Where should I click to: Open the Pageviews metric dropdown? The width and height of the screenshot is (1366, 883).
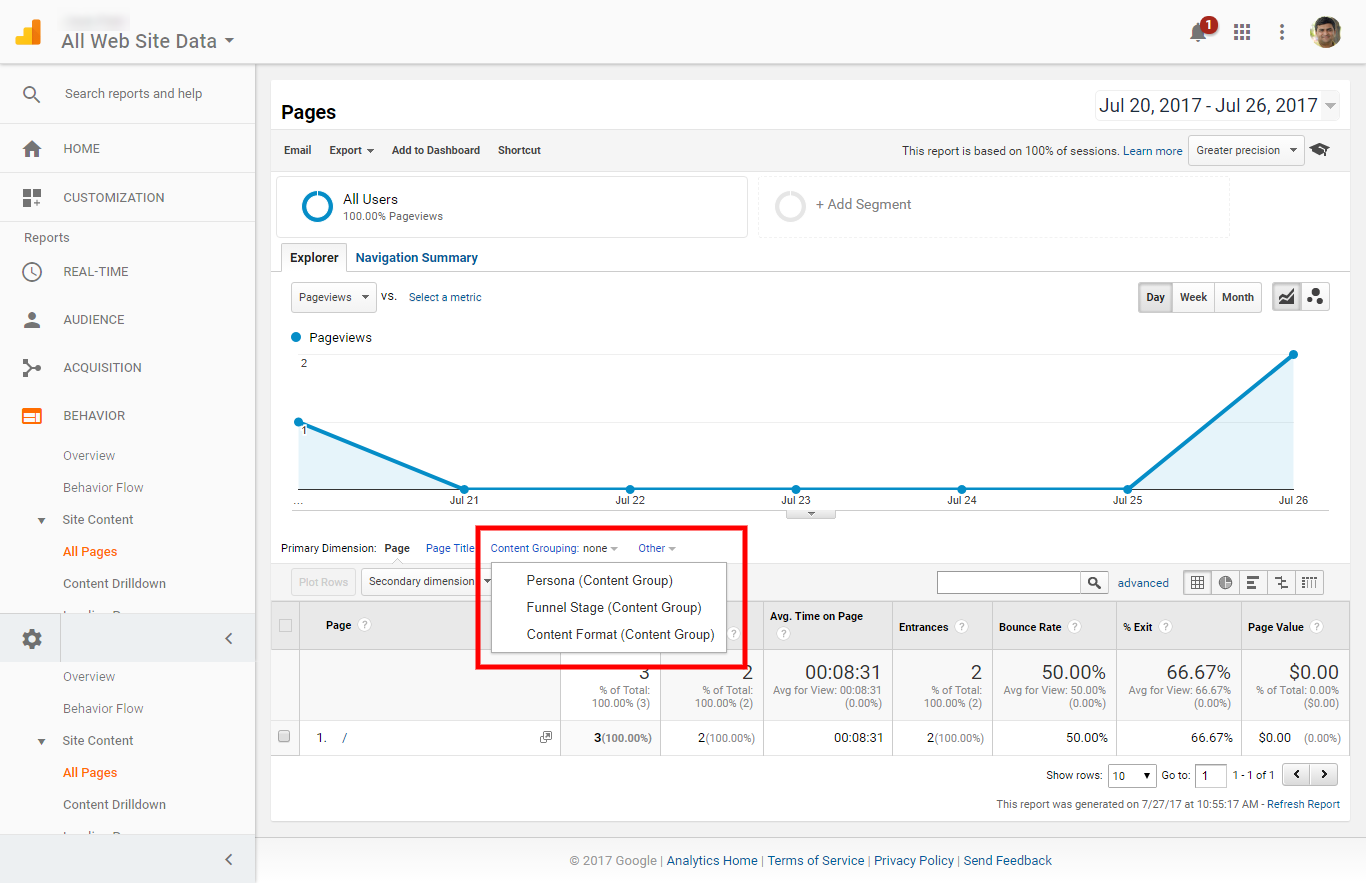pos(334,297)
